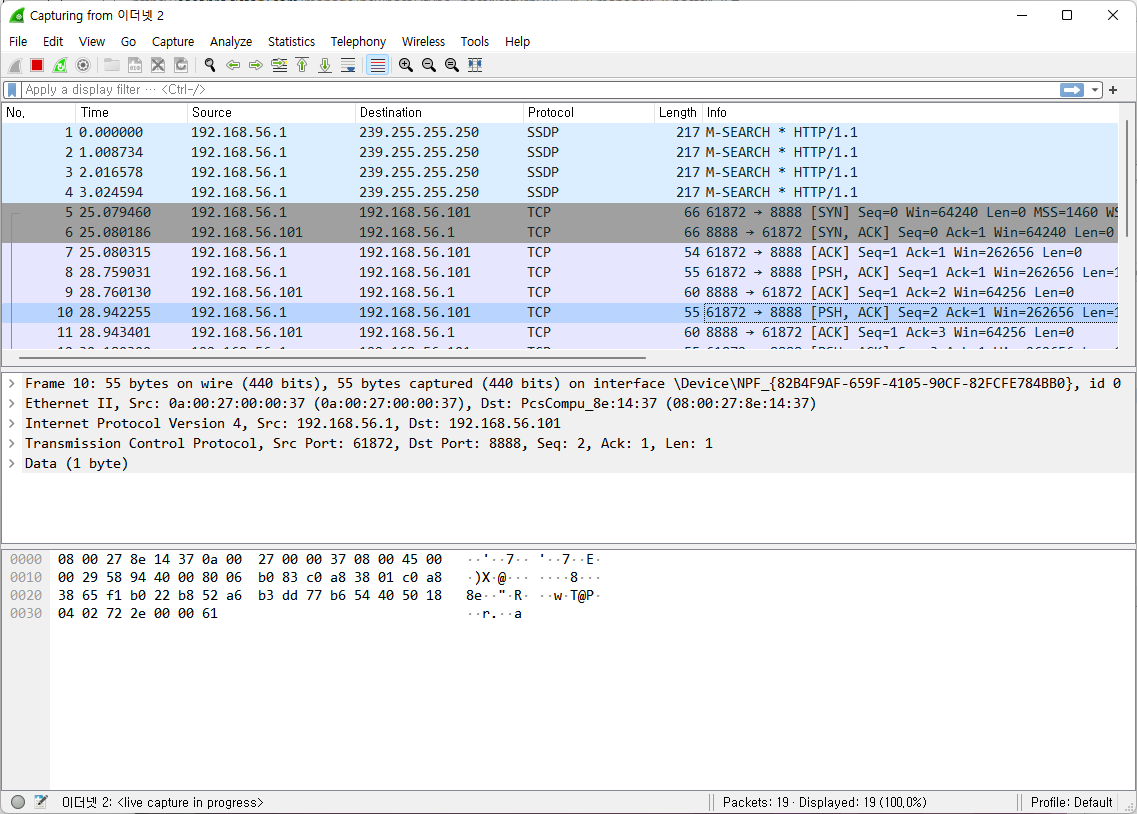The image size is (1137, 814).
Task: Select packet 5 TCP SYN row
Action: click(560, 212)
